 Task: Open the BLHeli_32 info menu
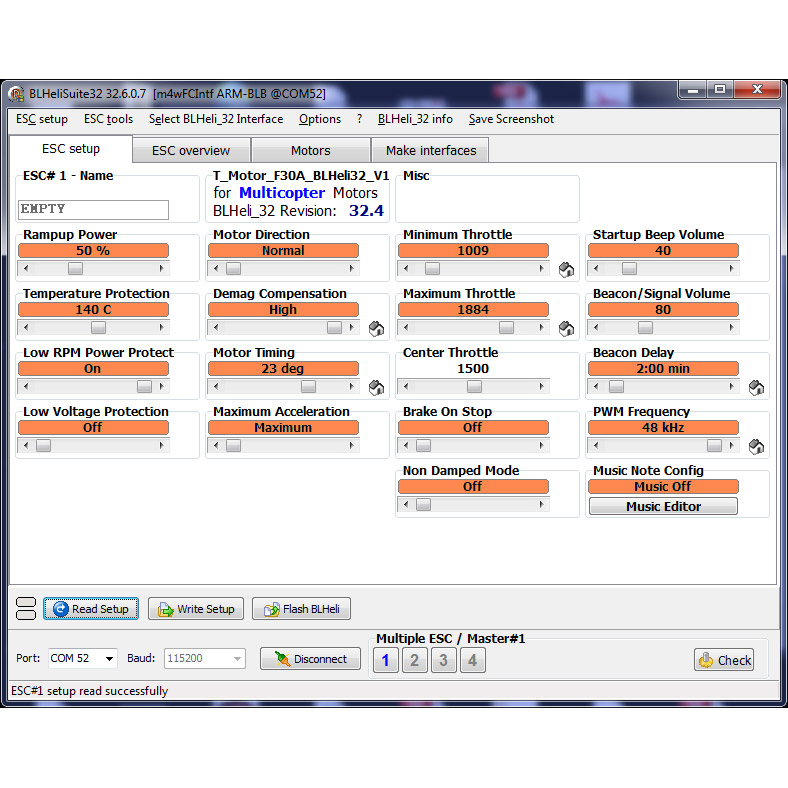[415, 119]
